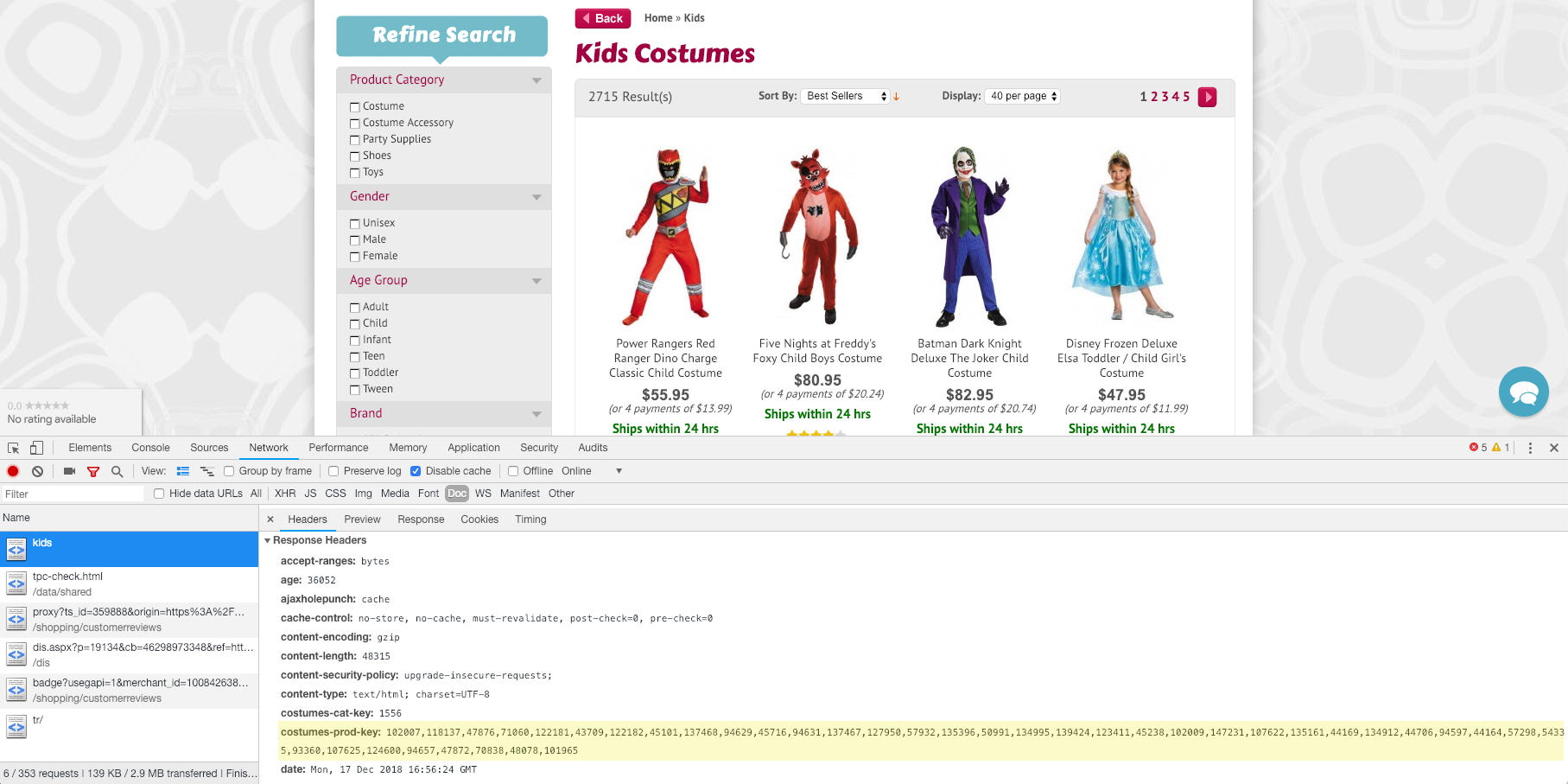Filter requests by XHR type
The image size is (1568, 784).
coord(285,494)
